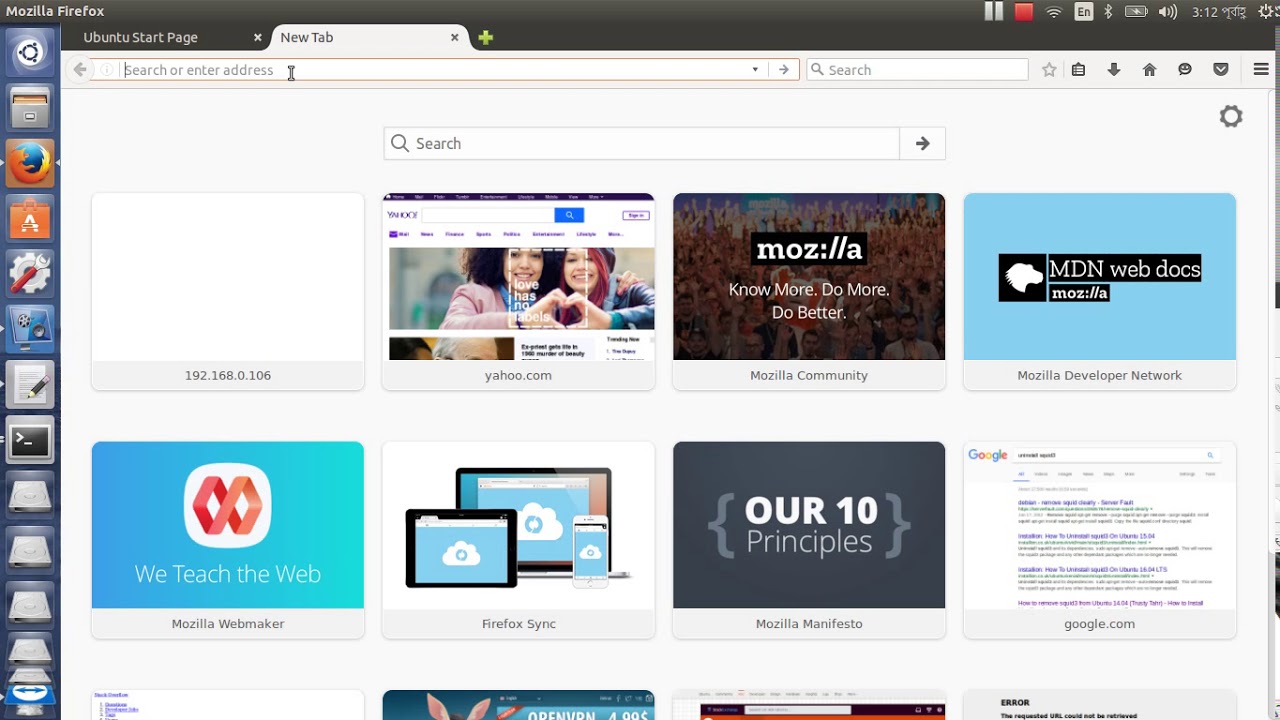
Task: Open the yahoo.com tile
Action: click(x=518, y=291)
